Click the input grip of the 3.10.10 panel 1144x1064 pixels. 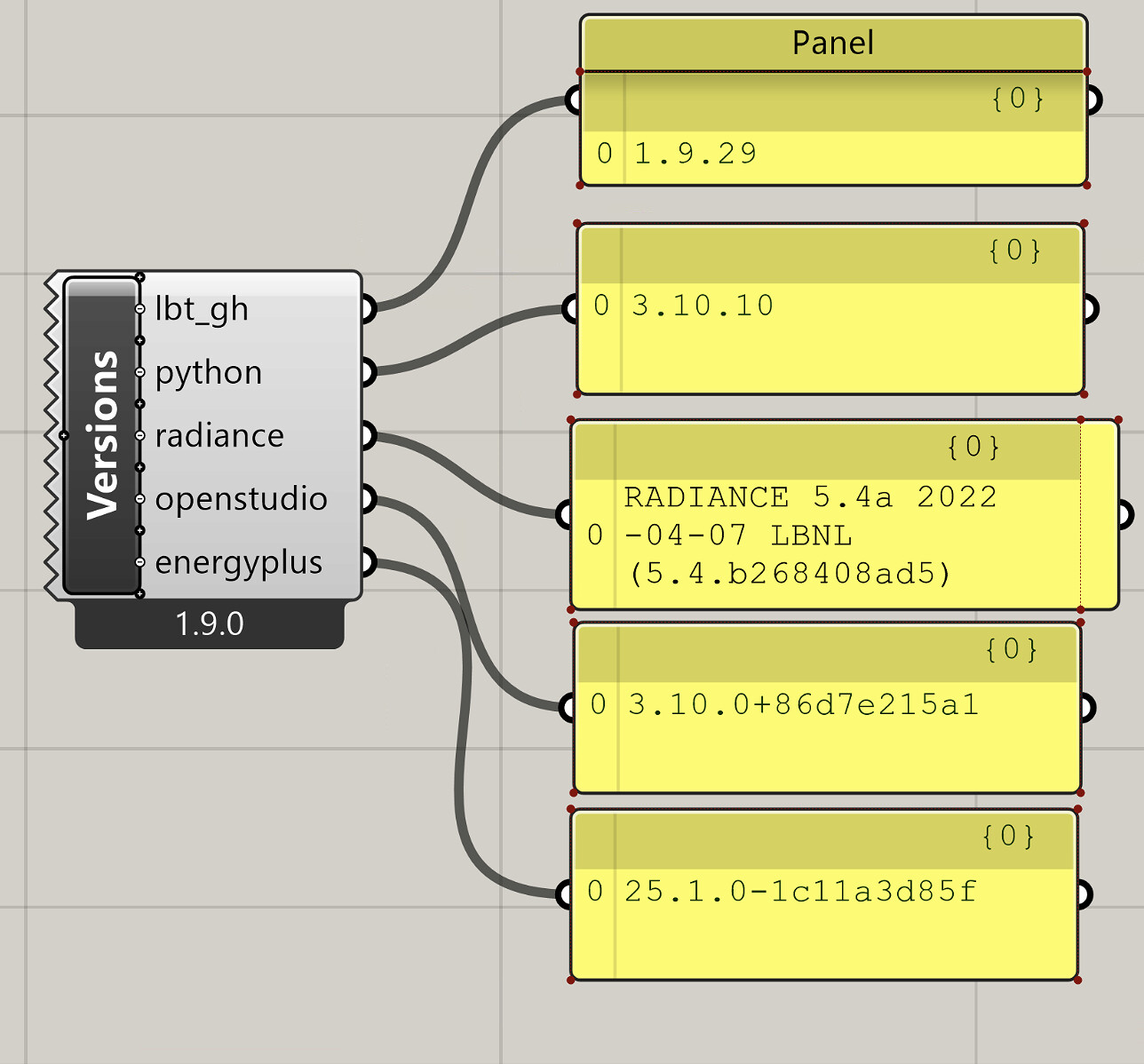[570, 309]
